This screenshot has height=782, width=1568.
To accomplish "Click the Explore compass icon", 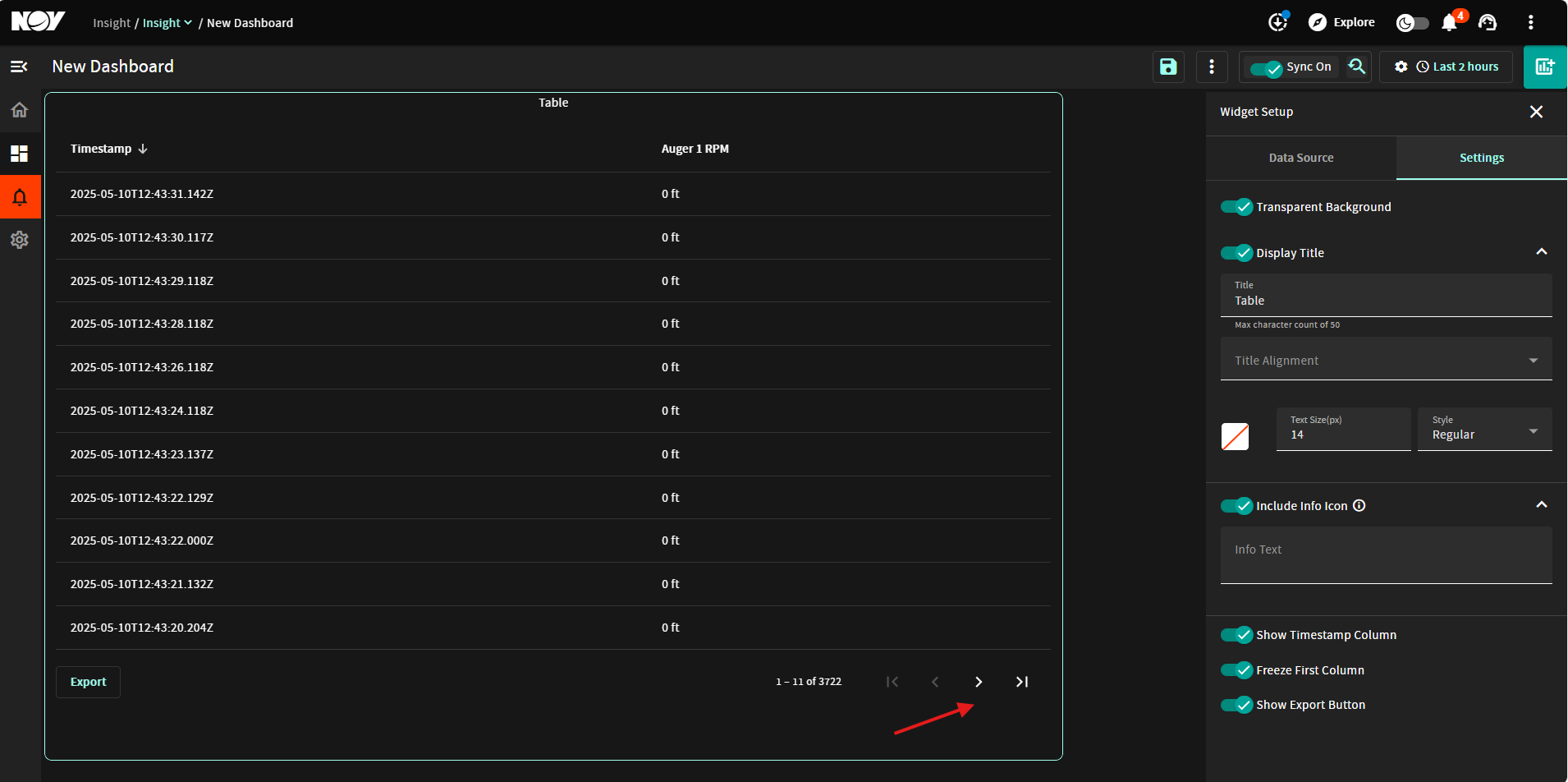I will 1318,22.
